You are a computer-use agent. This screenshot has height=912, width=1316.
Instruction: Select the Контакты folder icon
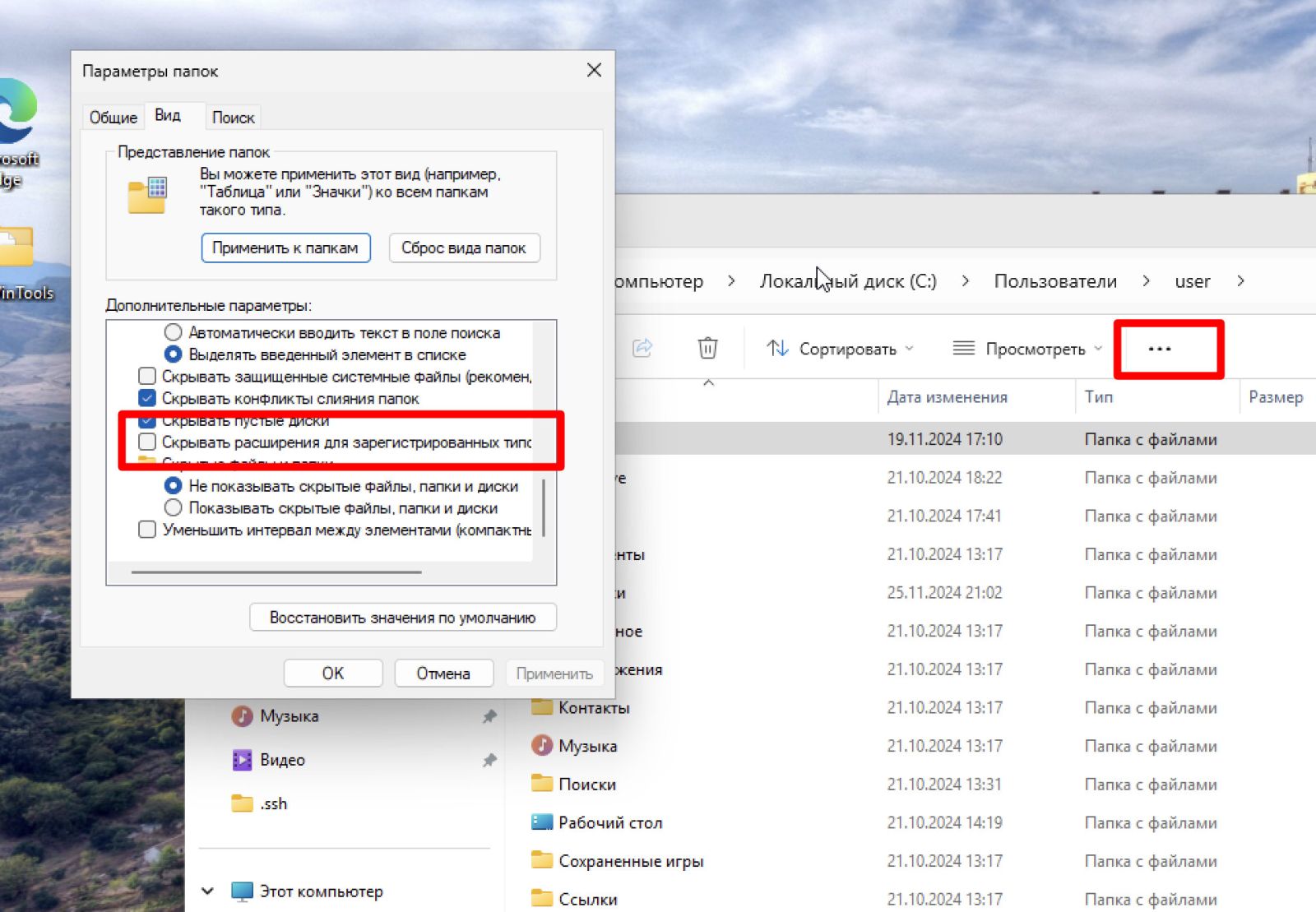tap(542, 707)
